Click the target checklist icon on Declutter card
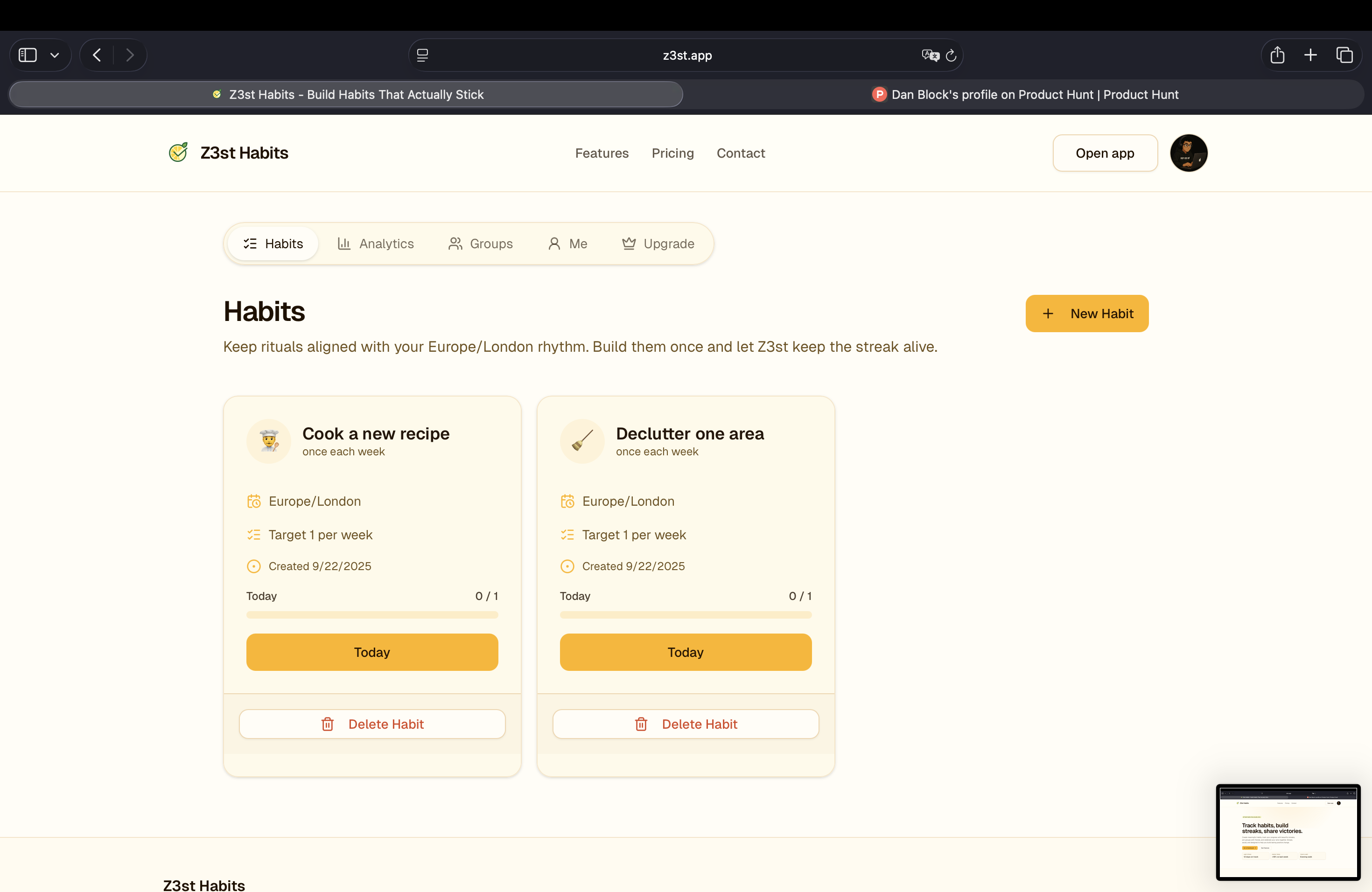This screenshot has width=1372, height=892. pyautogui.click(x=567, y=535)
